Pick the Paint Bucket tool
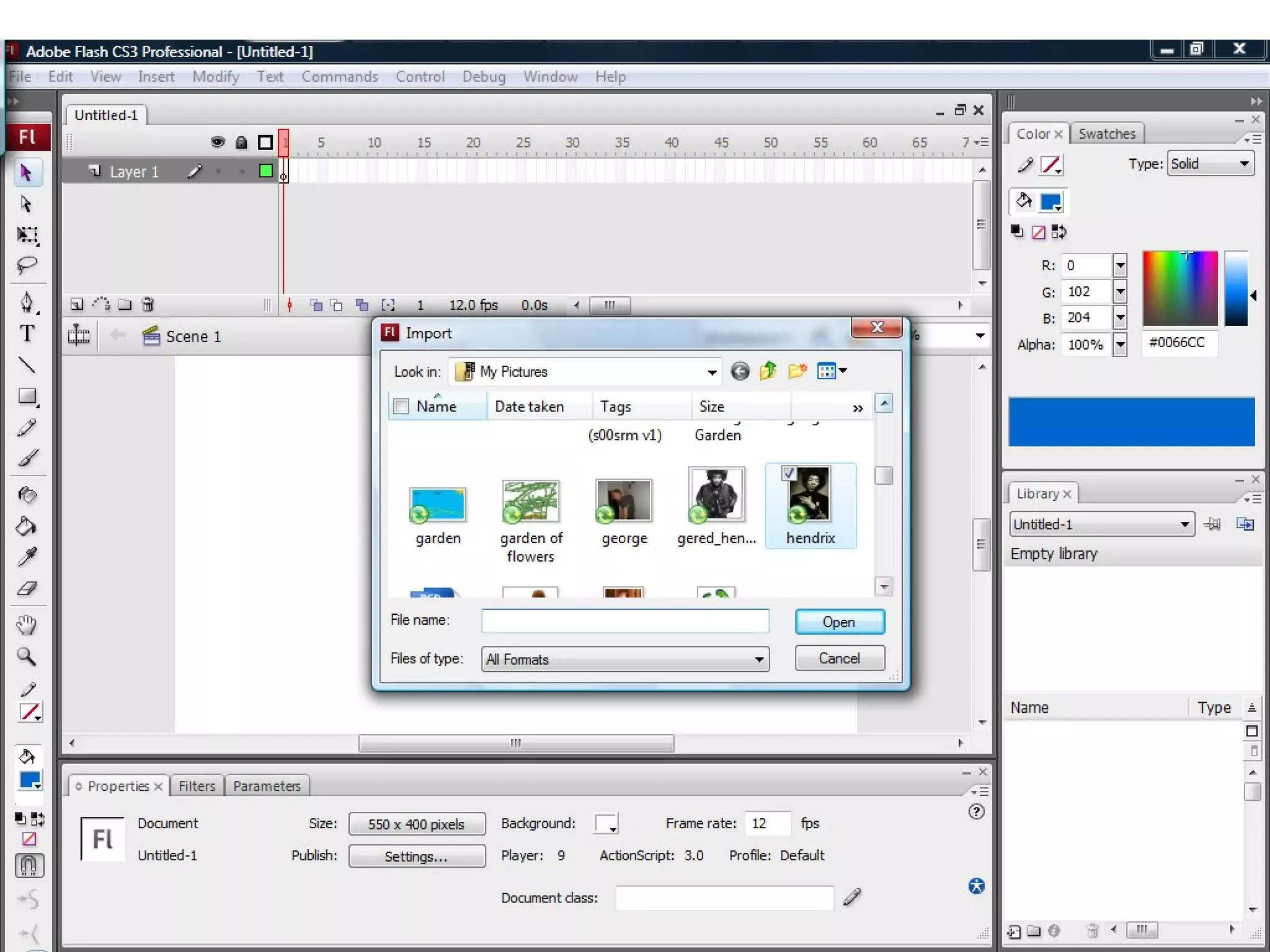This screenshot has height=952, width=1270. pyautogui.click(x=26, y=526)
